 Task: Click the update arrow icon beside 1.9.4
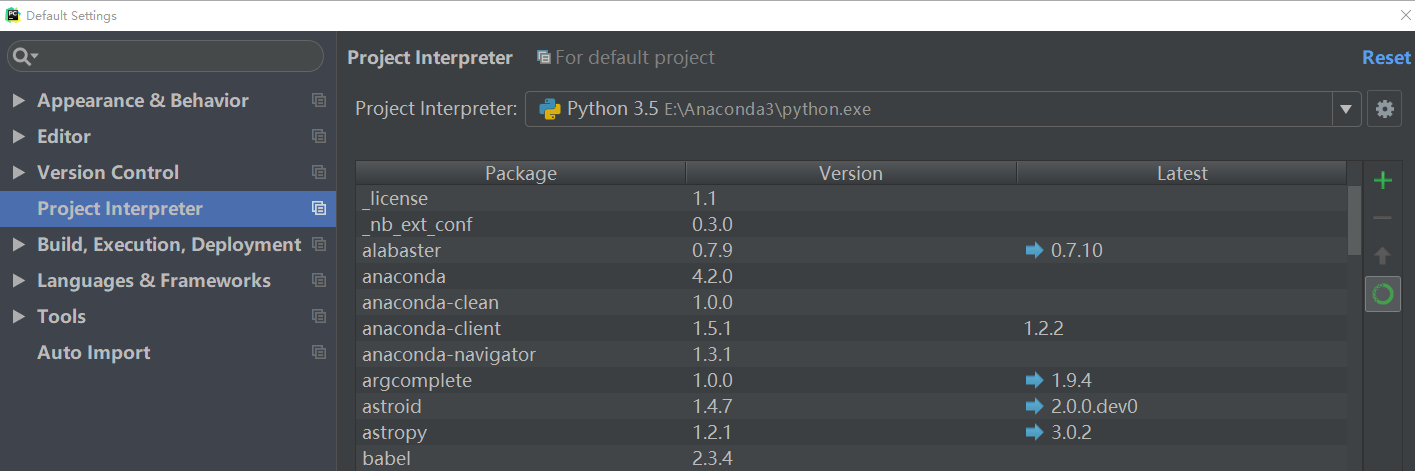1034,380
